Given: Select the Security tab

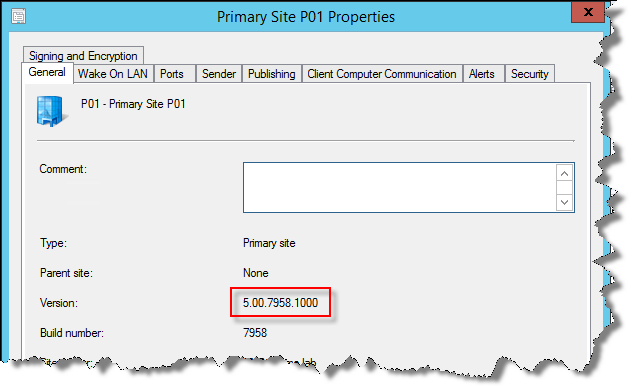Looking at the screenshot, I should 530,74.
